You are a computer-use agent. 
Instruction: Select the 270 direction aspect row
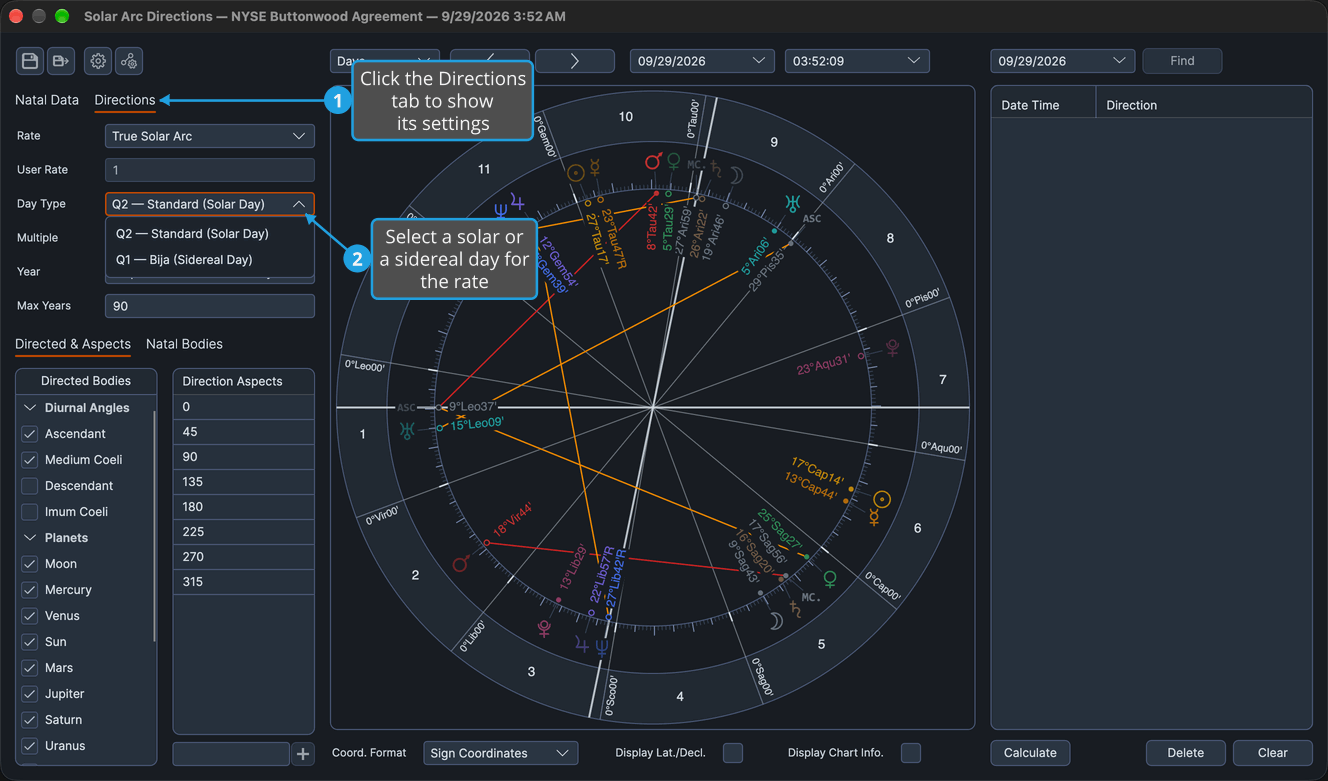pyautogui.click(x=244, y=557)
